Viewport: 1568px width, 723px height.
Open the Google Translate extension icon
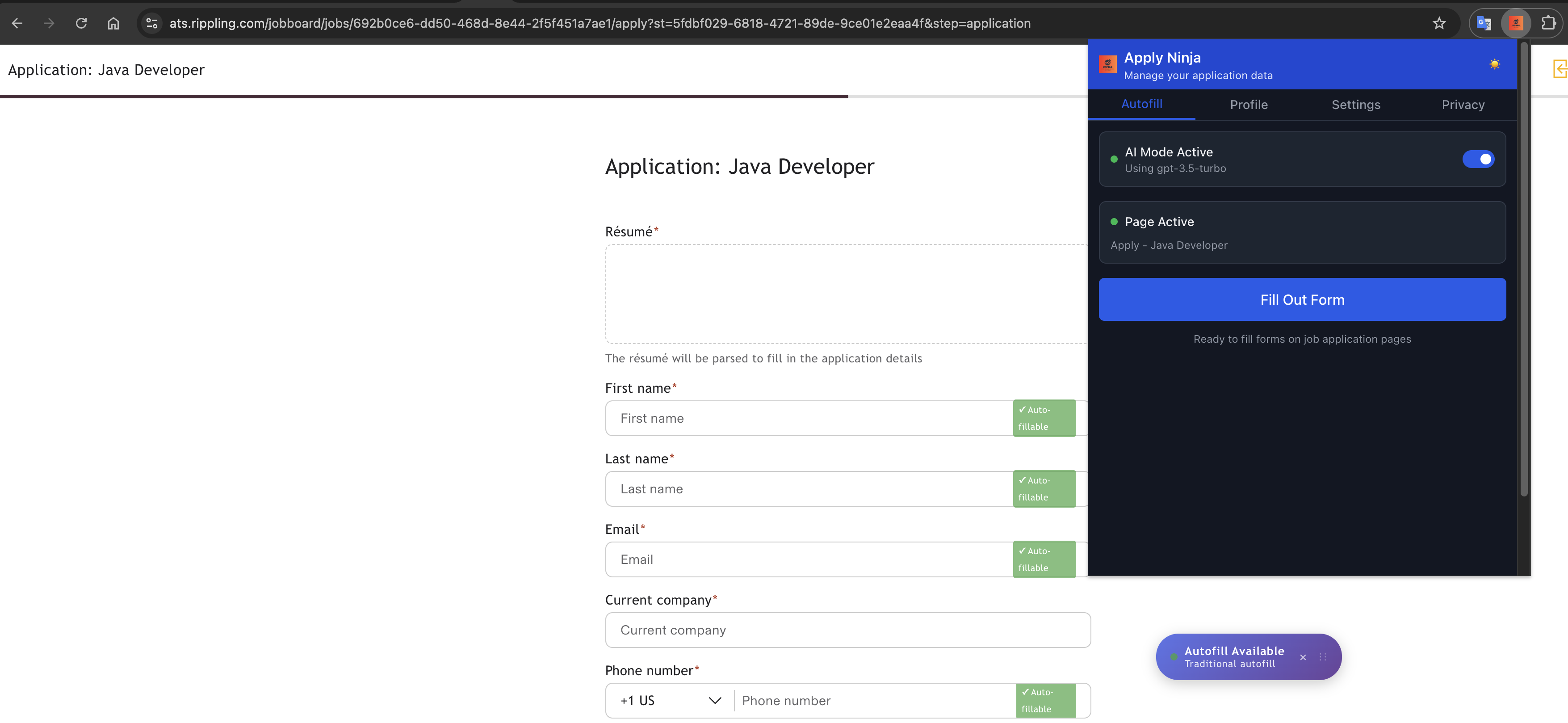1484,23
